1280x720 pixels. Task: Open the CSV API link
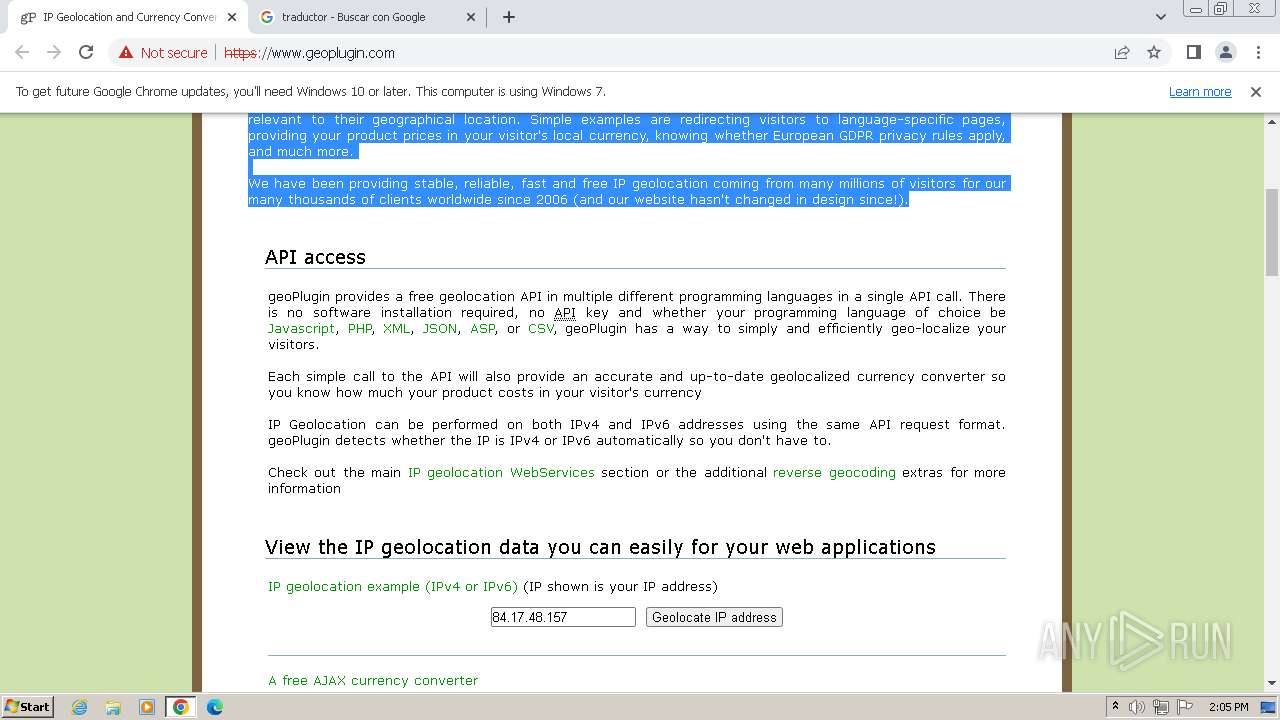pos(540,328)
